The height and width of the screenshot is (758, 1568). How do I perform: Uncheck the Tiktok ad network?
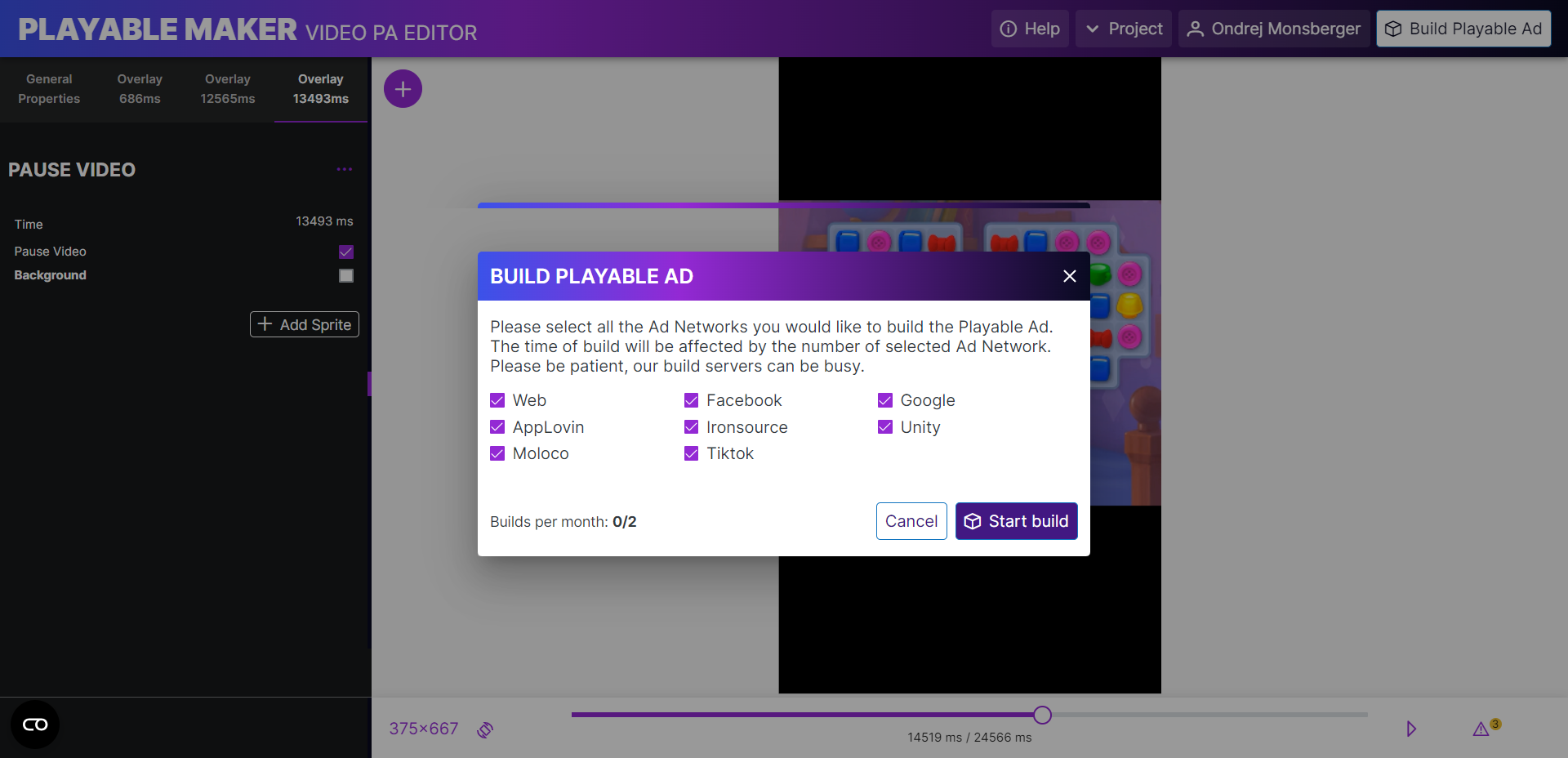pos(691,453)
